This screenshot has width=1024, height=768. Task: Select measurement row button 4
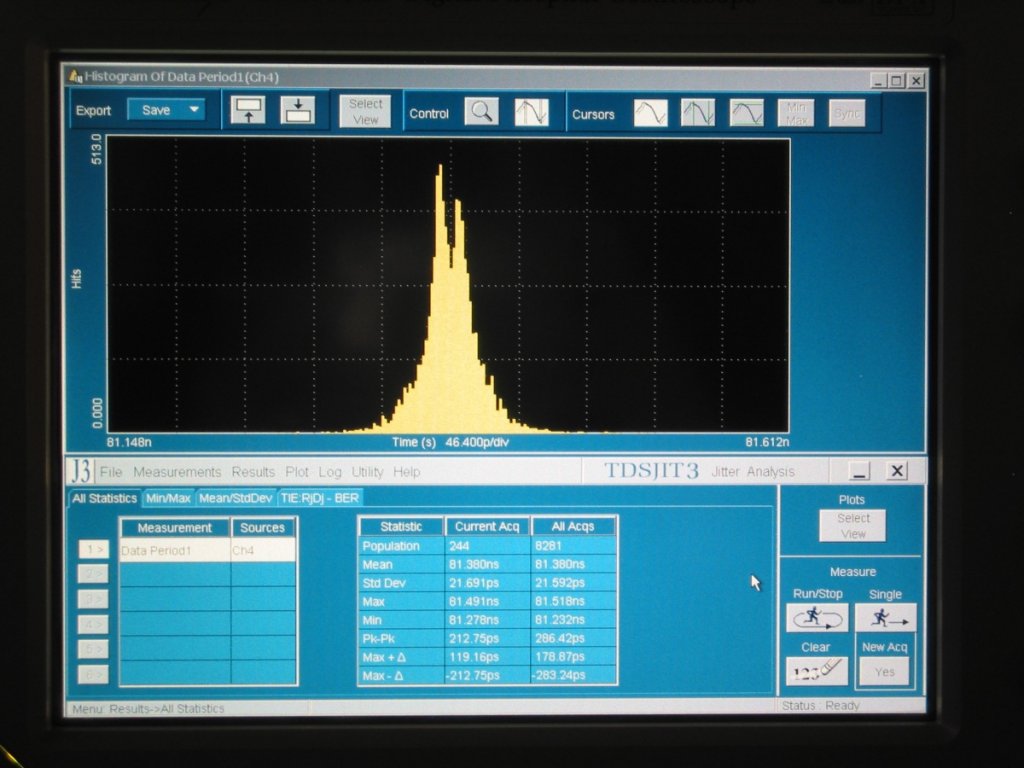click(93, 624)
